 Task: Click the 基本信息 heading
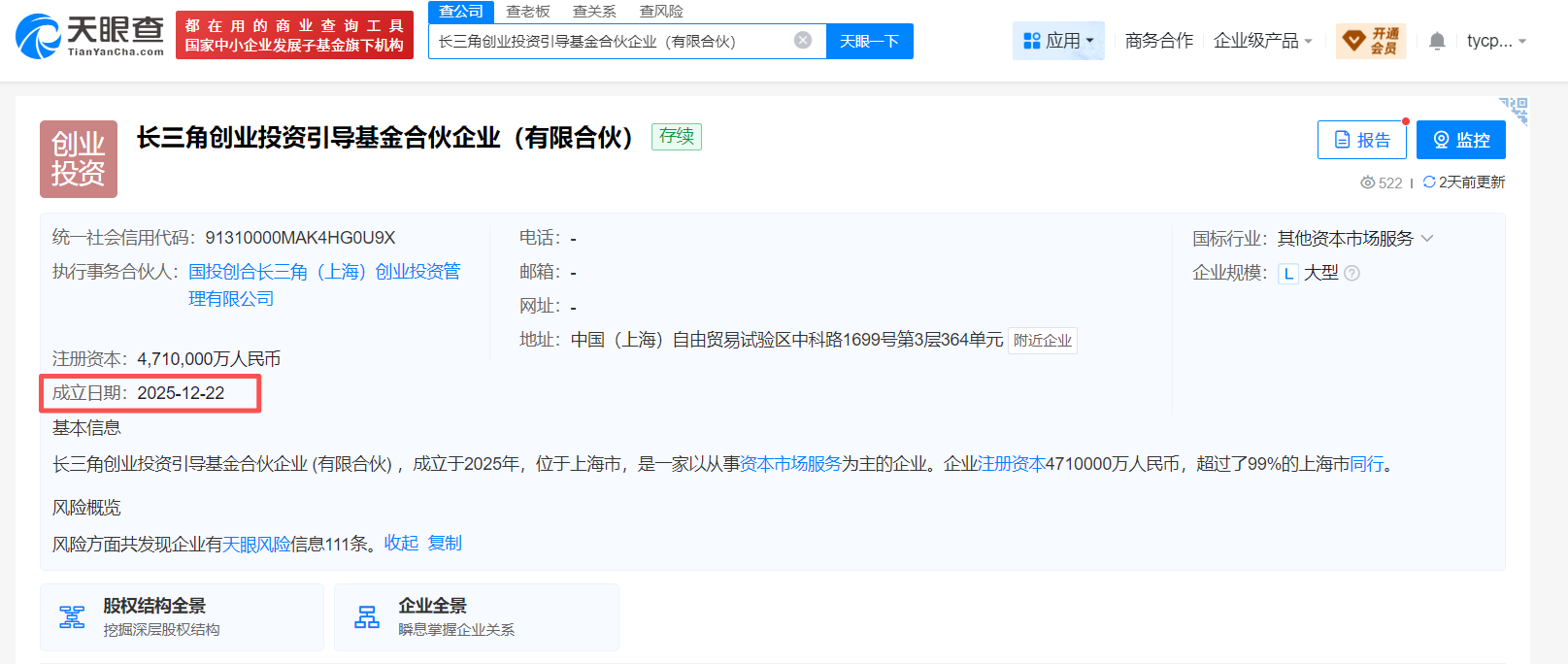coord(86,428)
